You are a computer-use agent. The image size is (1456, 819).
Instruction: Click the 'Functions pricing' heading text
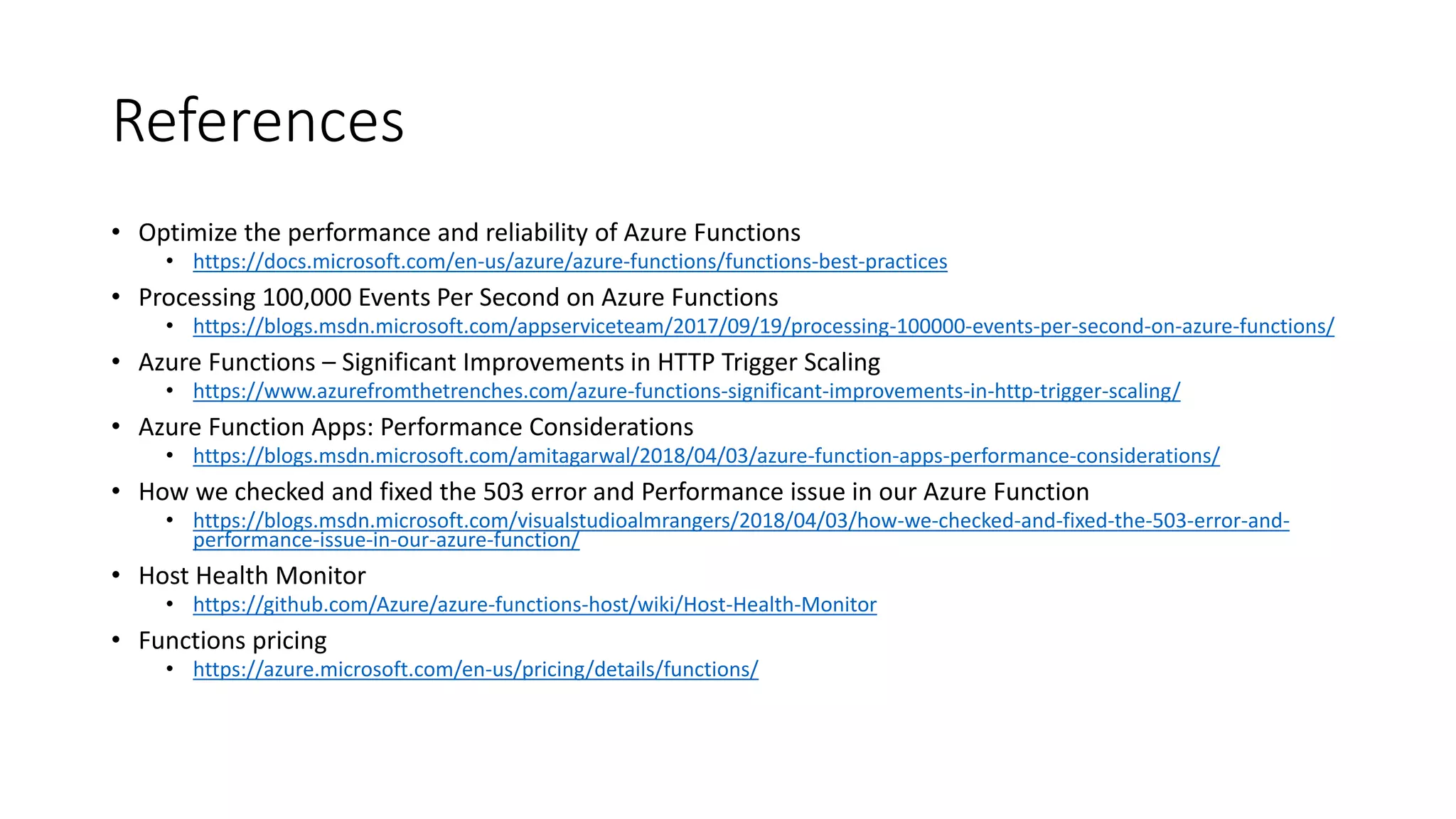(232, 640)
